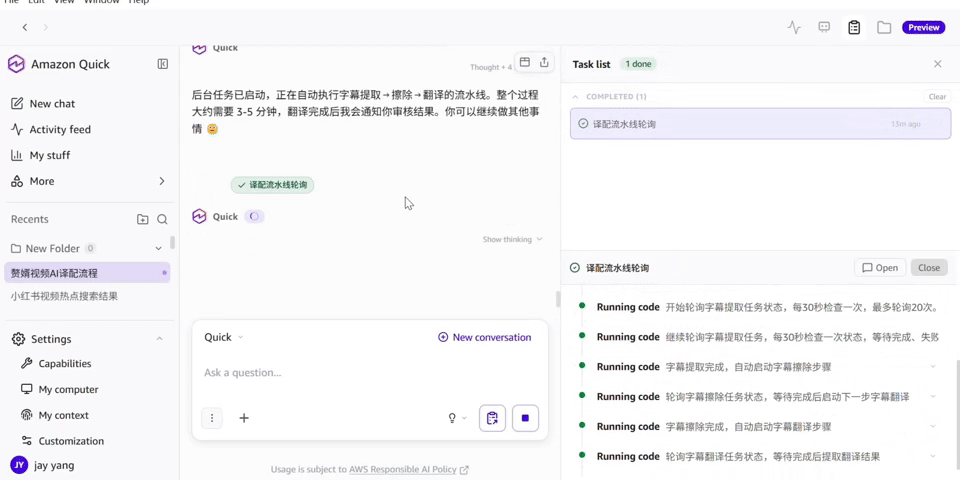Screen dimensions: 960x480
Task: Go forward with the right arrow
Action: click(45, 27)
